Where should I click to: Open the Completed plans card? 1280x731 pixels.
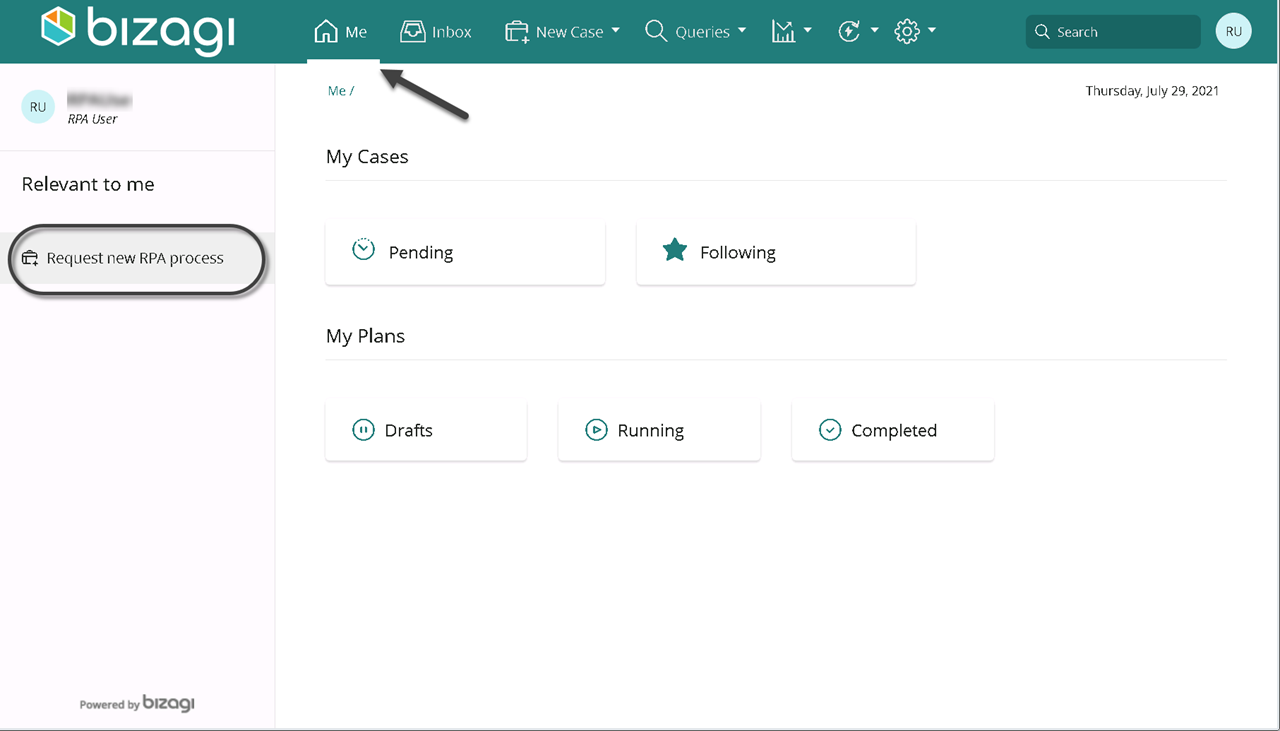[x=893, y=430]
